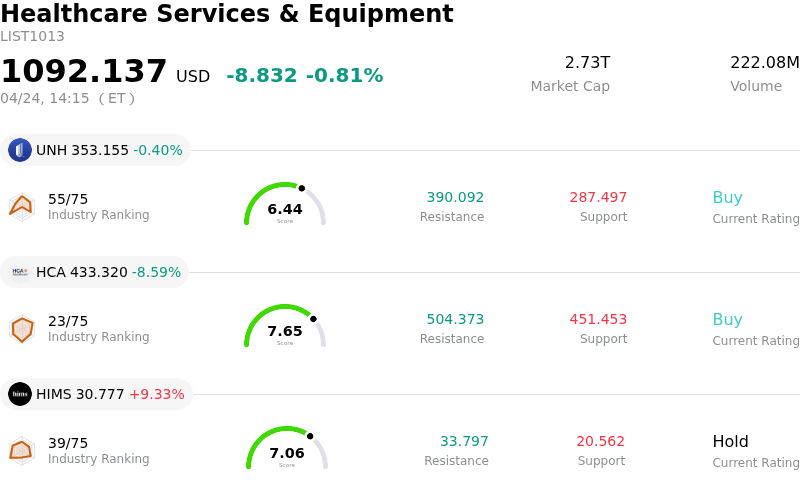This screenshot has height=488, width=800.
Task: Click the HCA company logo icon
Action: [20, 272]
